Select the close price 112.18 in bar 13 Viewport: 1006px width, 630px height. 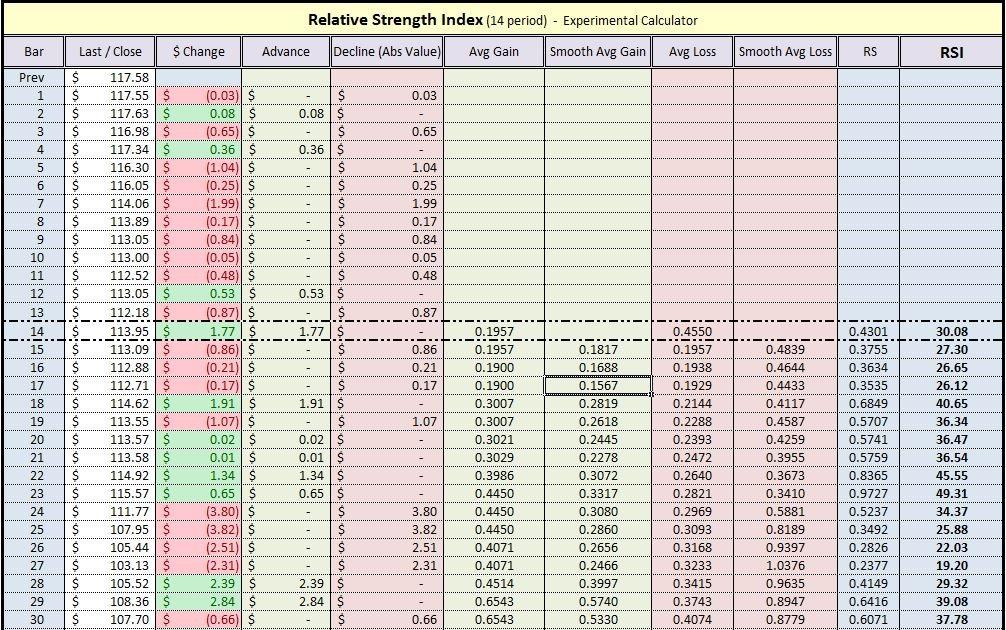pyautogui.click(x=110, y=312)
